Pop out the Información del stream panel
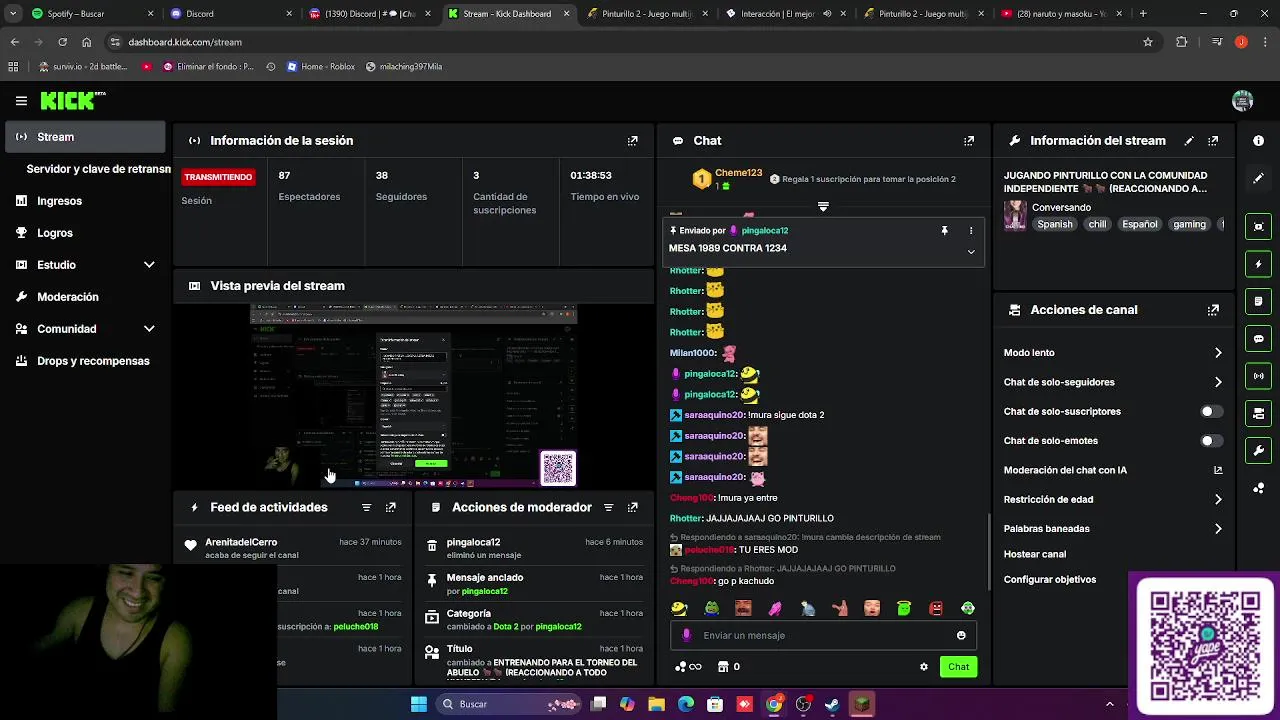Screen dimensions: 1280x720 pyautogui.click(x=1213, y=141)
